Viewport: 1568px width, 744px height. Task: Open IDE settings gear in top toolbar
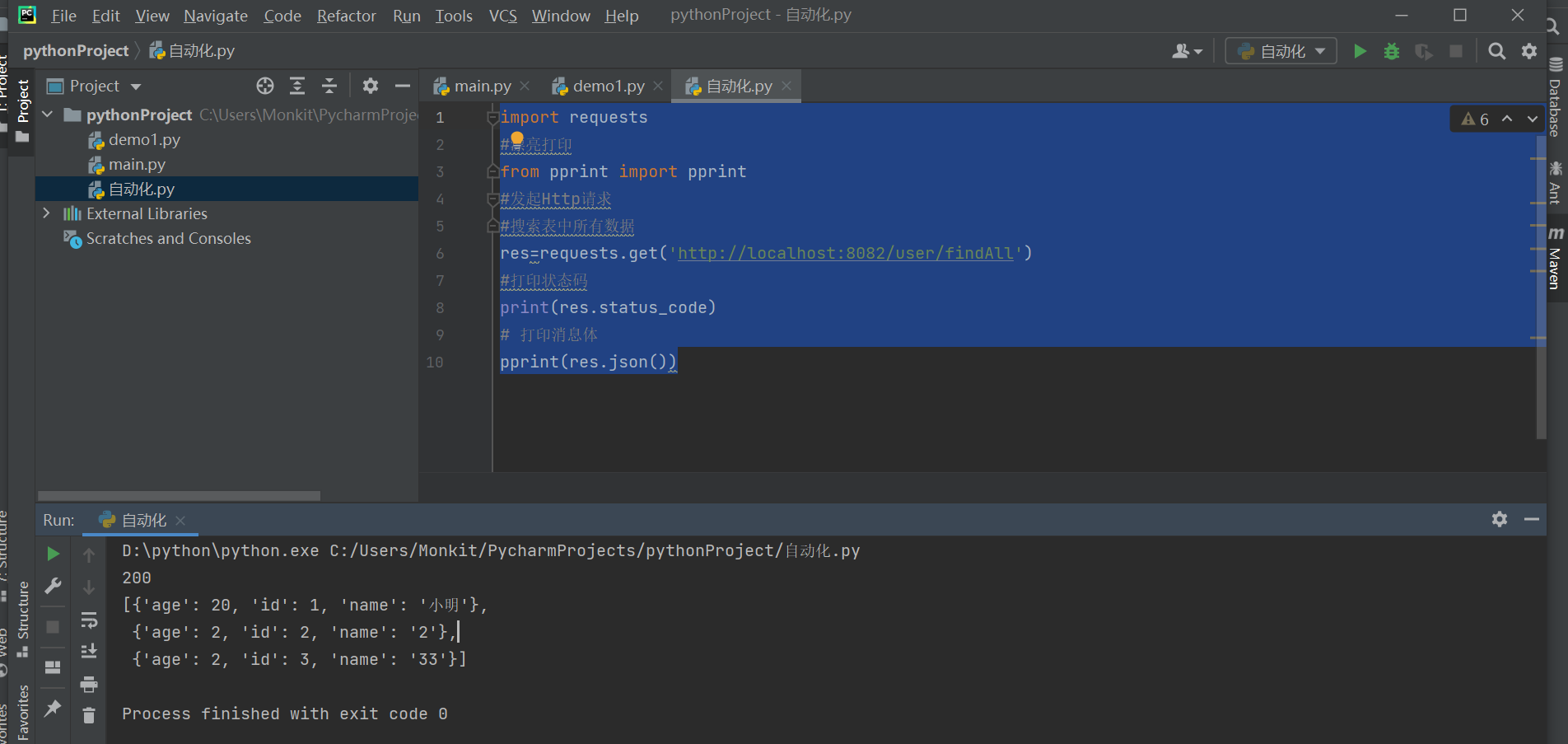[1529, 51]
